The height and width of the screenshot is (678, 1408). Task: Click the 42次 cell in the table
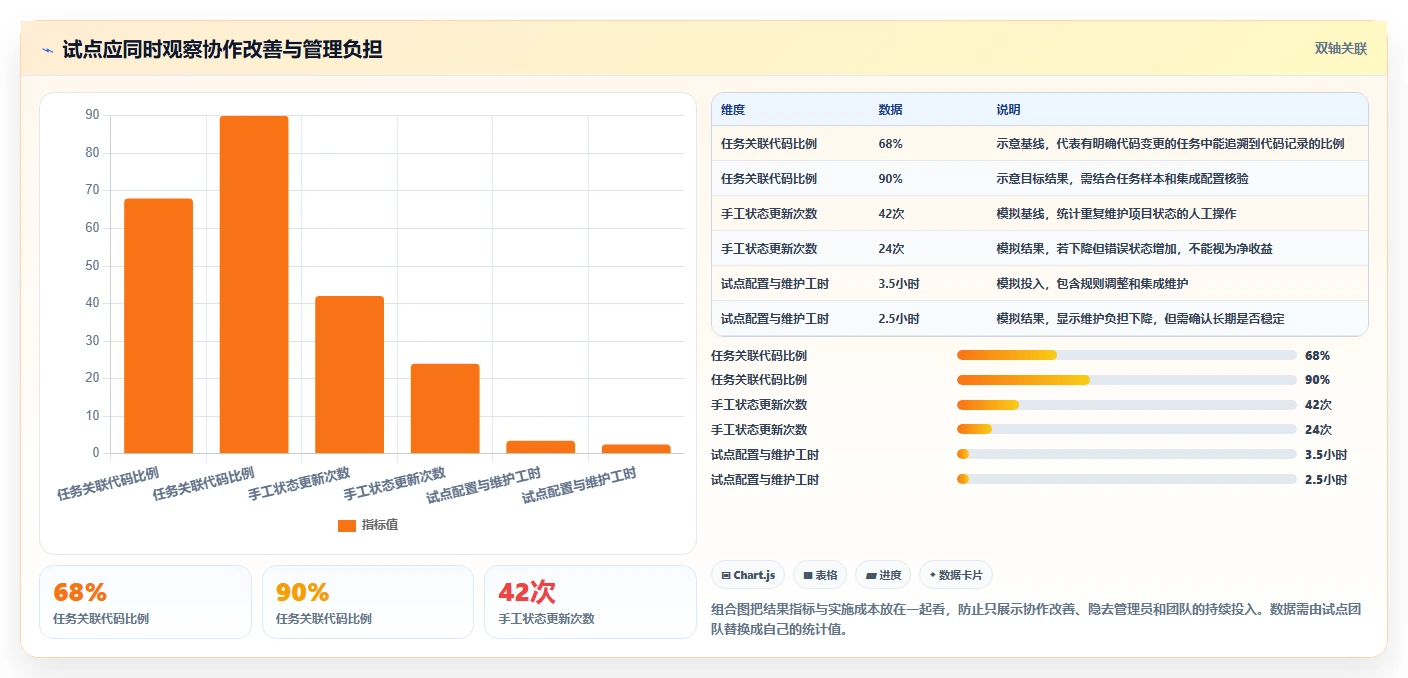tap(891, 214)
